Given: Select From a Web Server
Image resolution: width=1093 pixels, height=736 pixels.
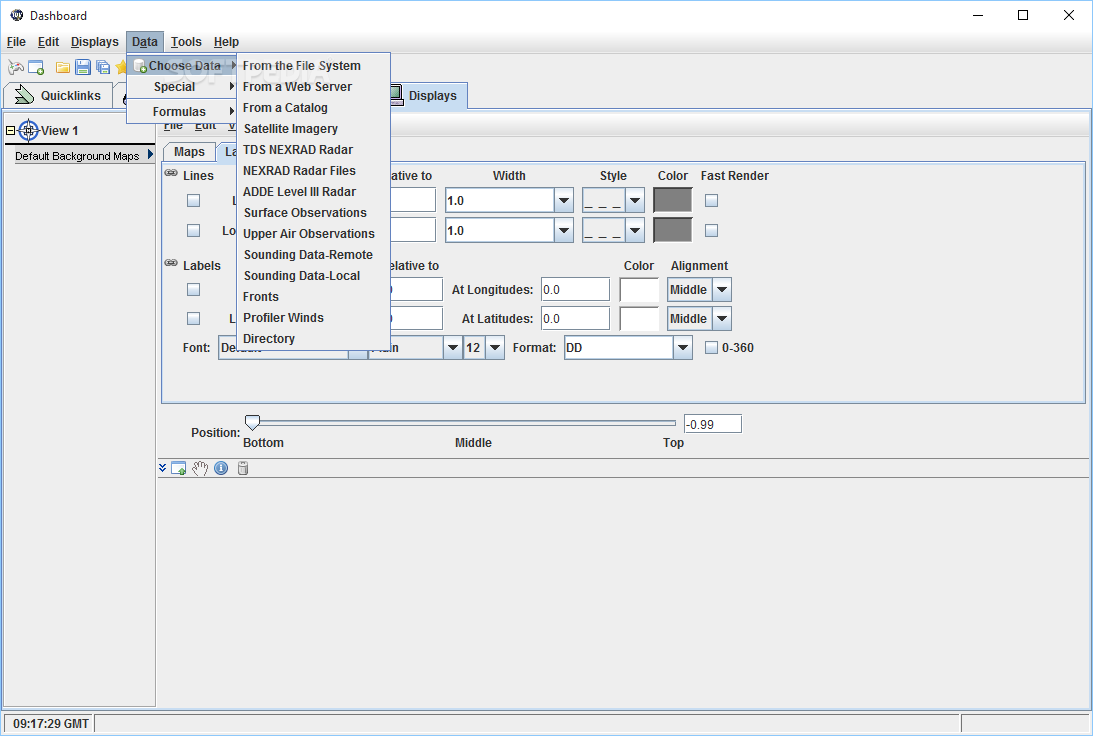Looking at the screenshot, I should (x=313, y=86).
